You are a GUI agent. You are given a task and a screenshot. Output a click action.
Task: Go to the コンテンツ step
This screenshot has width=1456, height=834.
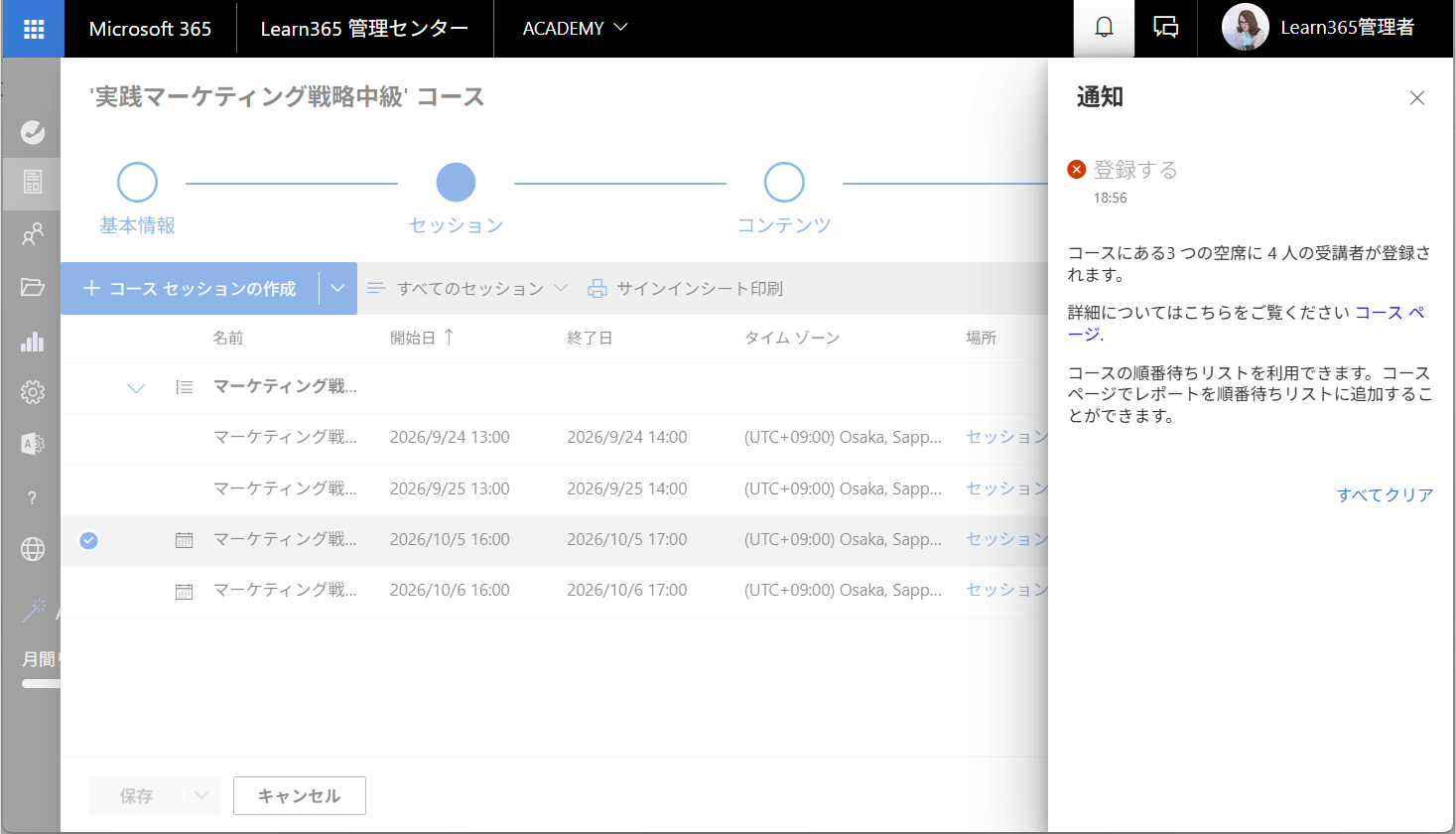[x=784, y=200]
